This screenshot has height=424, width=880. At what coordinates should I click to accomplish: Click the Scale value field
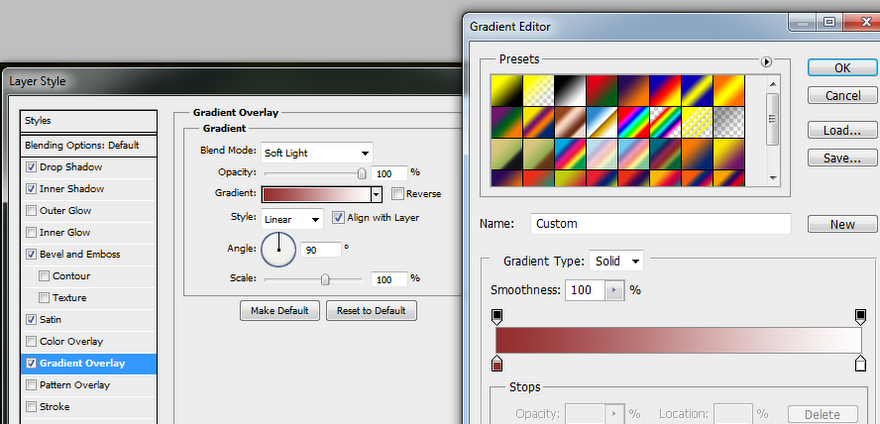click(x=389, y=279)
